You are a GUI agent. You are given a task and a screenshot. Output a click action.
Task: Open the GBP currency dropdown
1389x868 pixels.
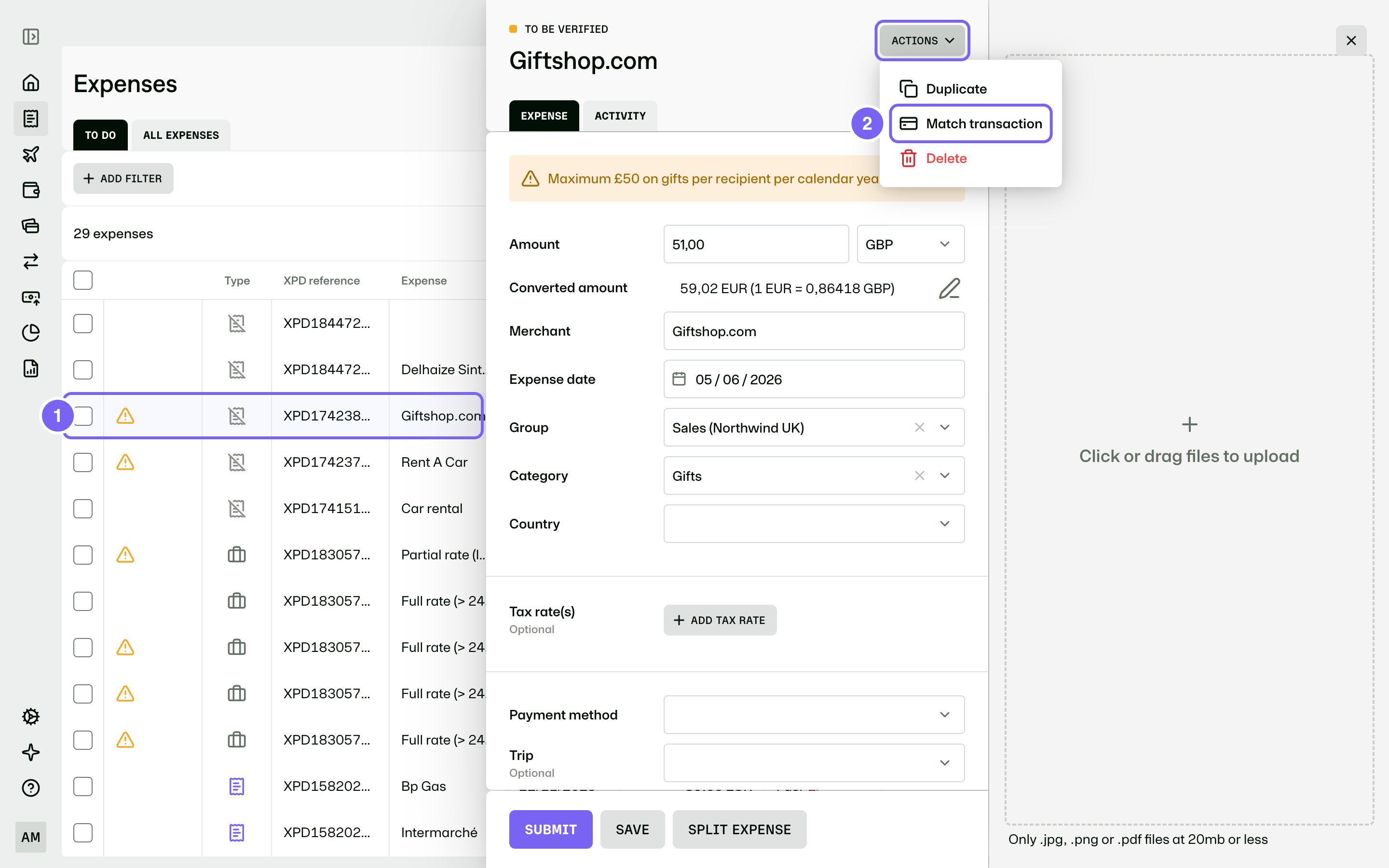910,244
